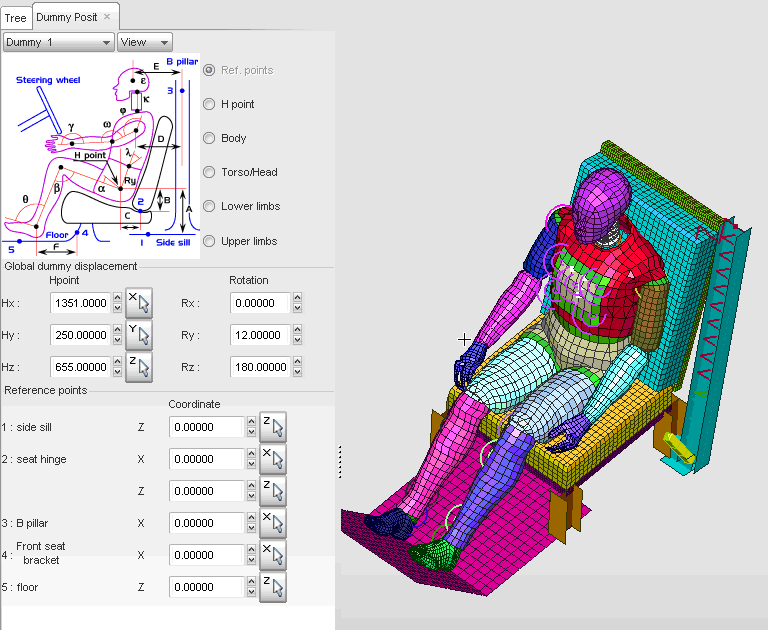Click the Hx pick-X cursor icon

point(138,303)
